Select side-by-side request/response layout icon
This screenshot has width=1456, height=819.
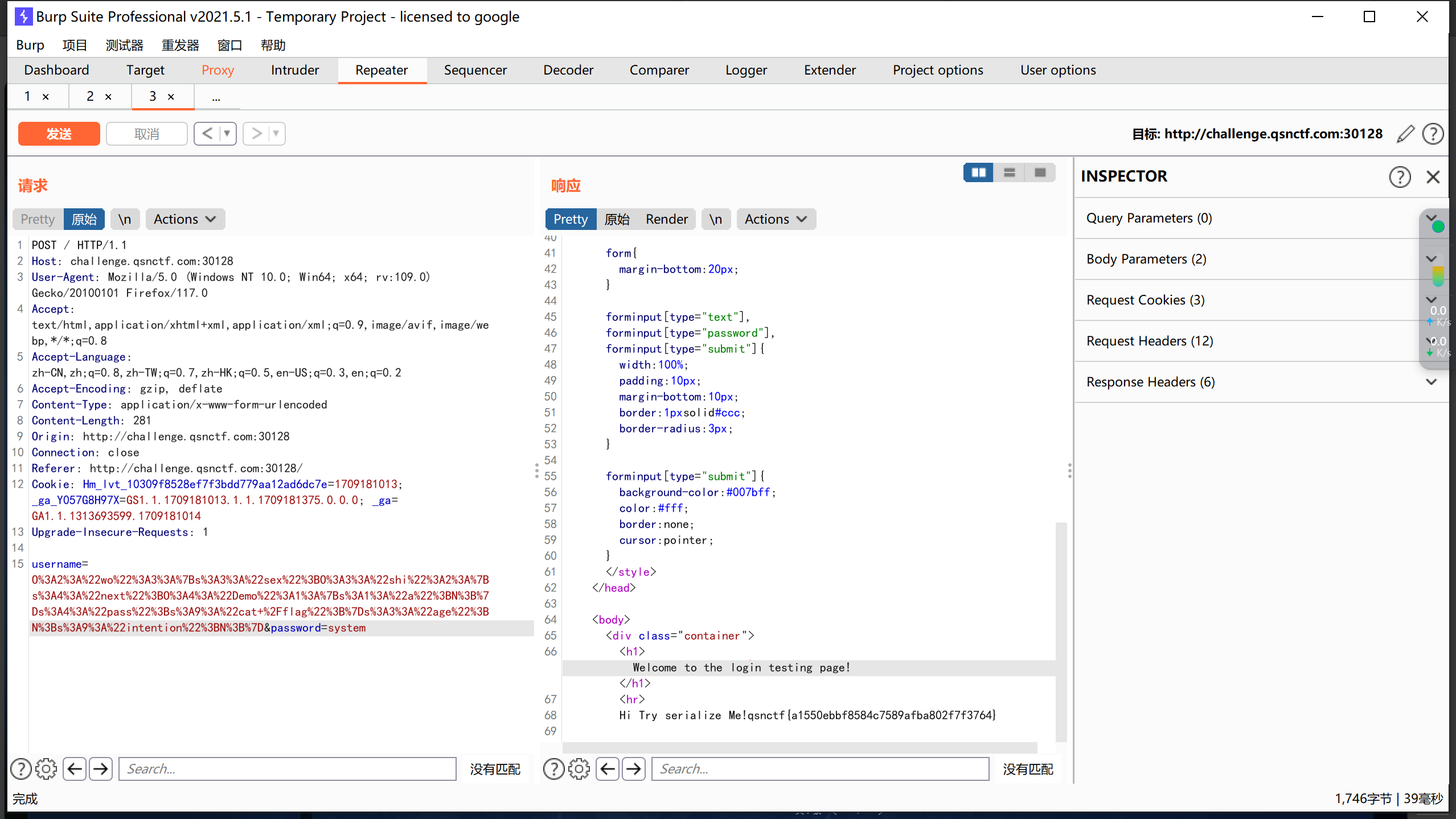tap(979, 172)
